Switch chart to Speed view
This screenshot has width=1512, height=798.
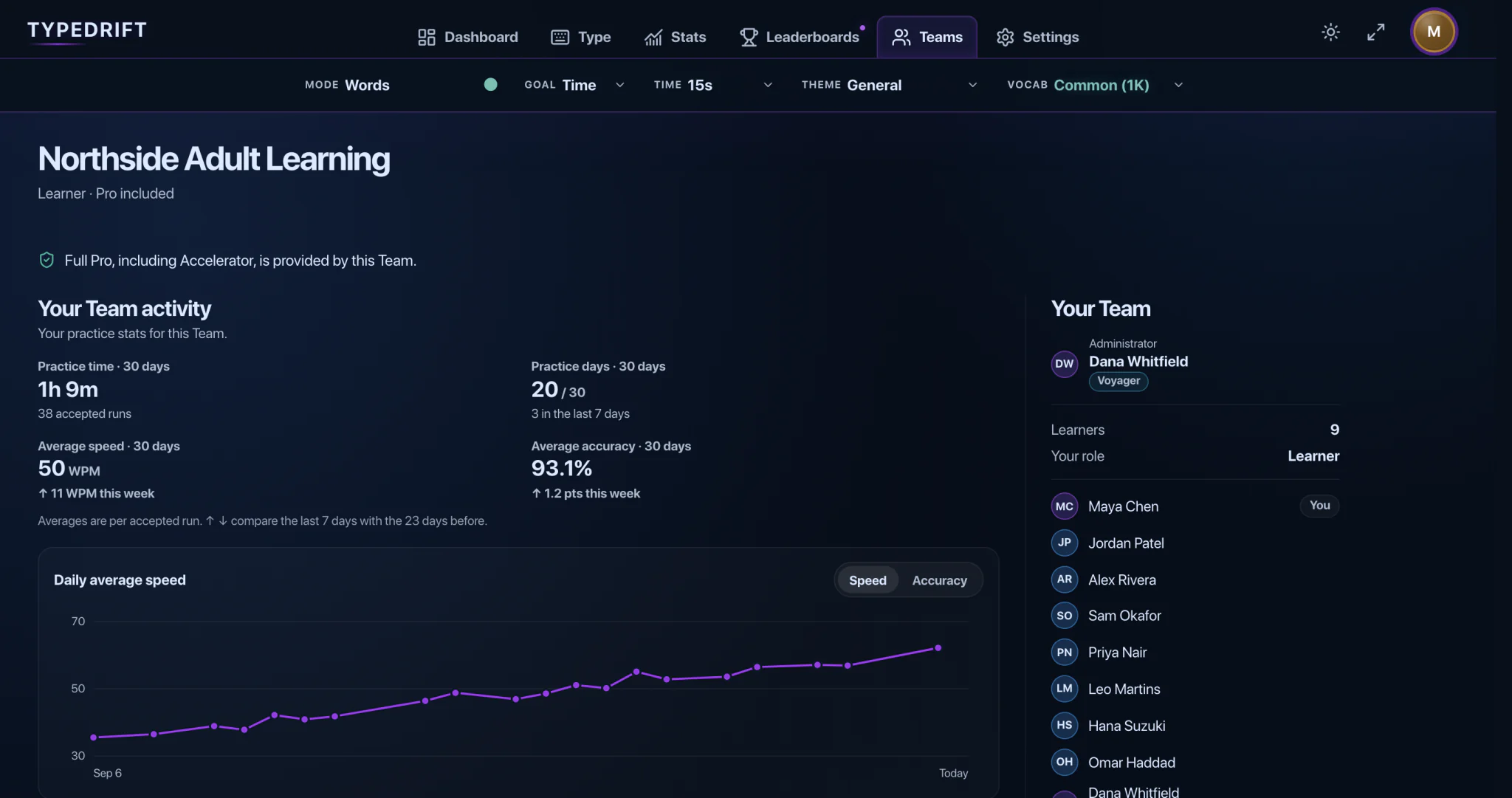(867, 580)
